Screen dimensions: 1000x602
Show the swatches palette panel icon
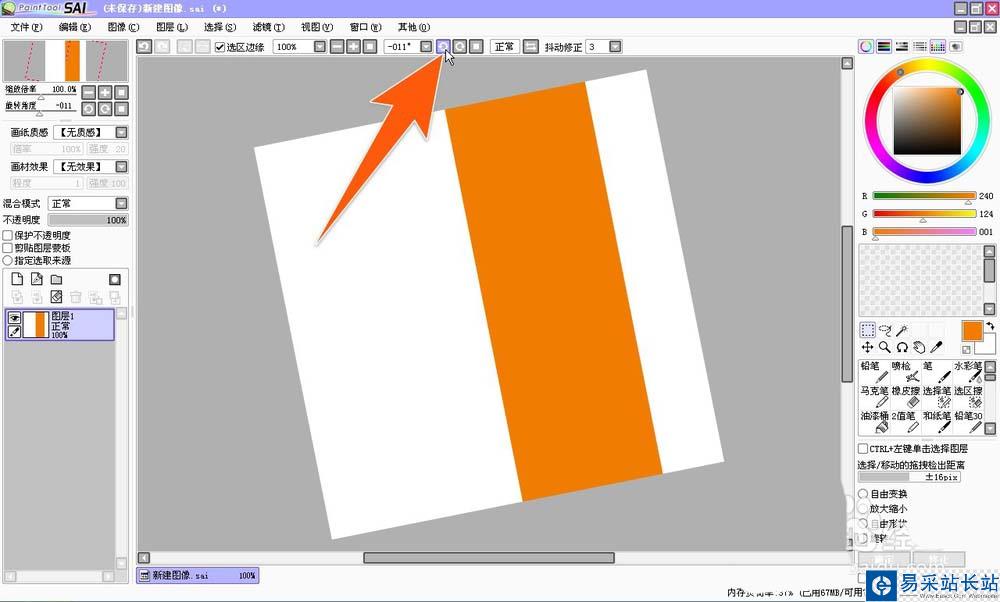point(938,47)
